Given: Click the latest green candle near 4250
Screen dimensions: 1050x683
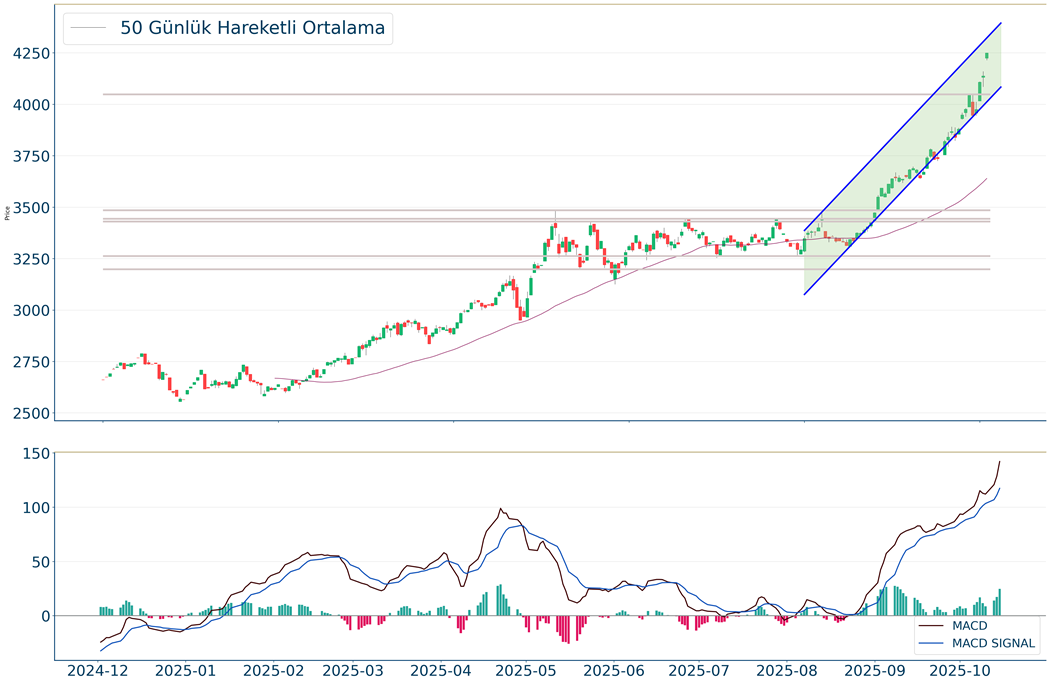Looking at the screenshot, I should click(987, 56).
